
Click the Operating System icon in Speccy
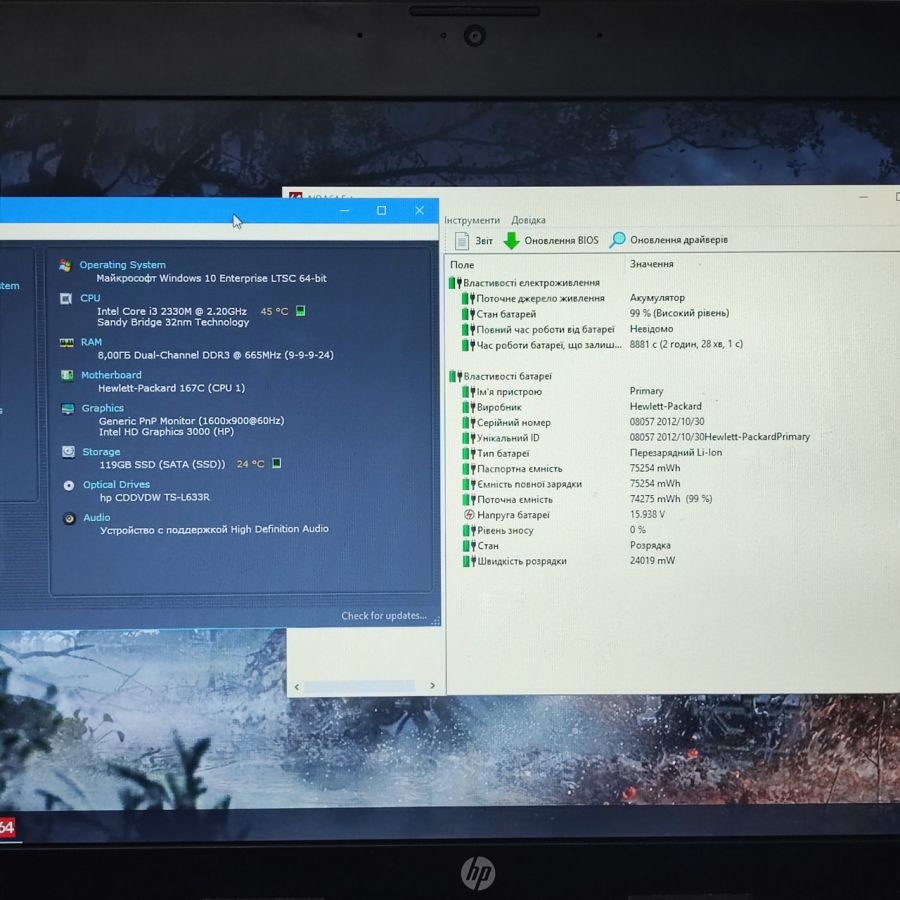(x=65, y=265)
